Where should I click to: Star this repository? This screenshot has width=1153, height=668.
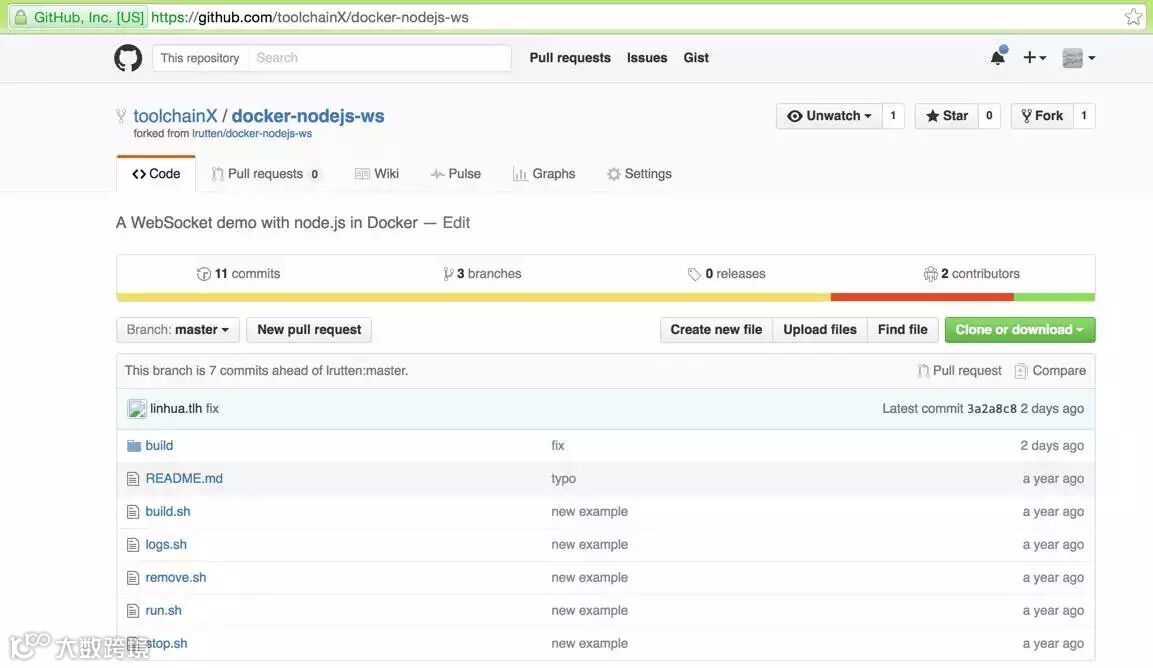coord(946,116)
